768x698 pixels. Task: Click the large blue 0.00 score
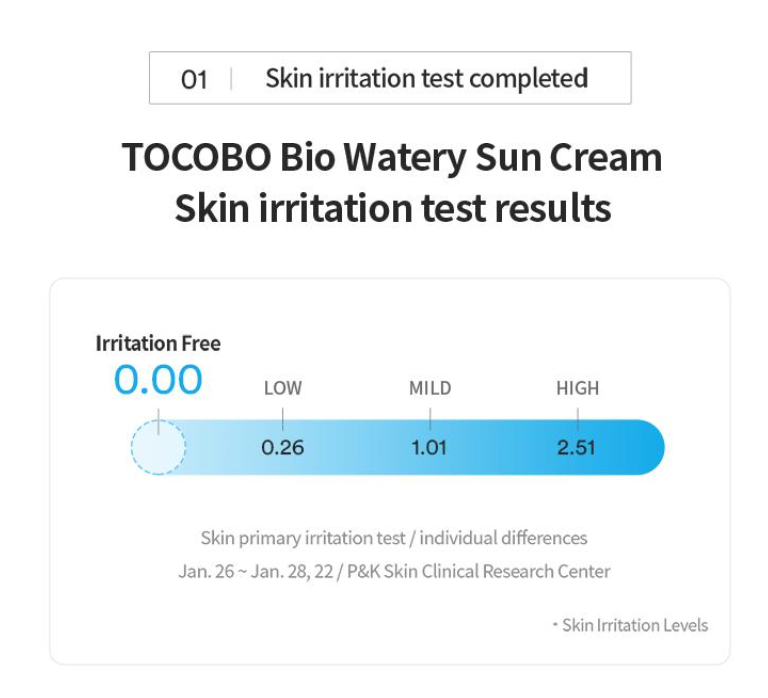click(158, 380)
